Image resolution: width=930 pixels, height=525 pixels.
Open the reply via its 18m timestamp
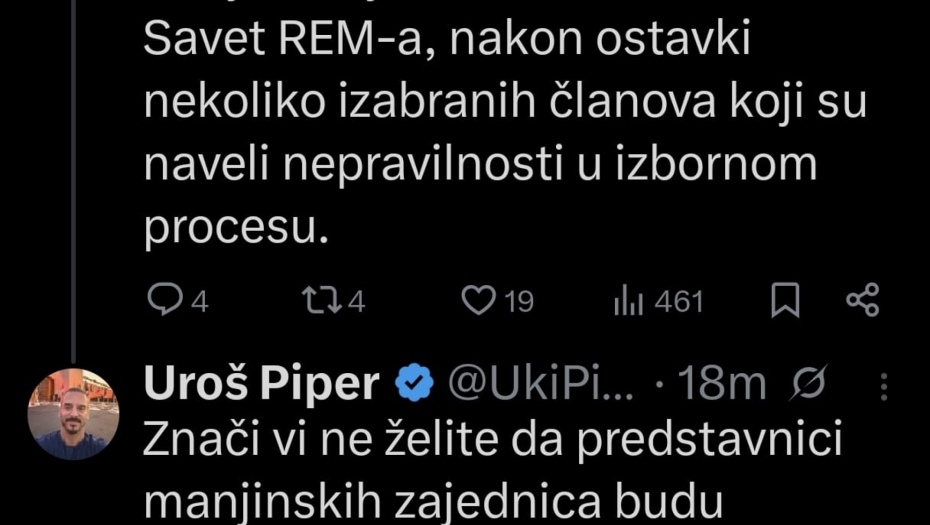(721, 383)
